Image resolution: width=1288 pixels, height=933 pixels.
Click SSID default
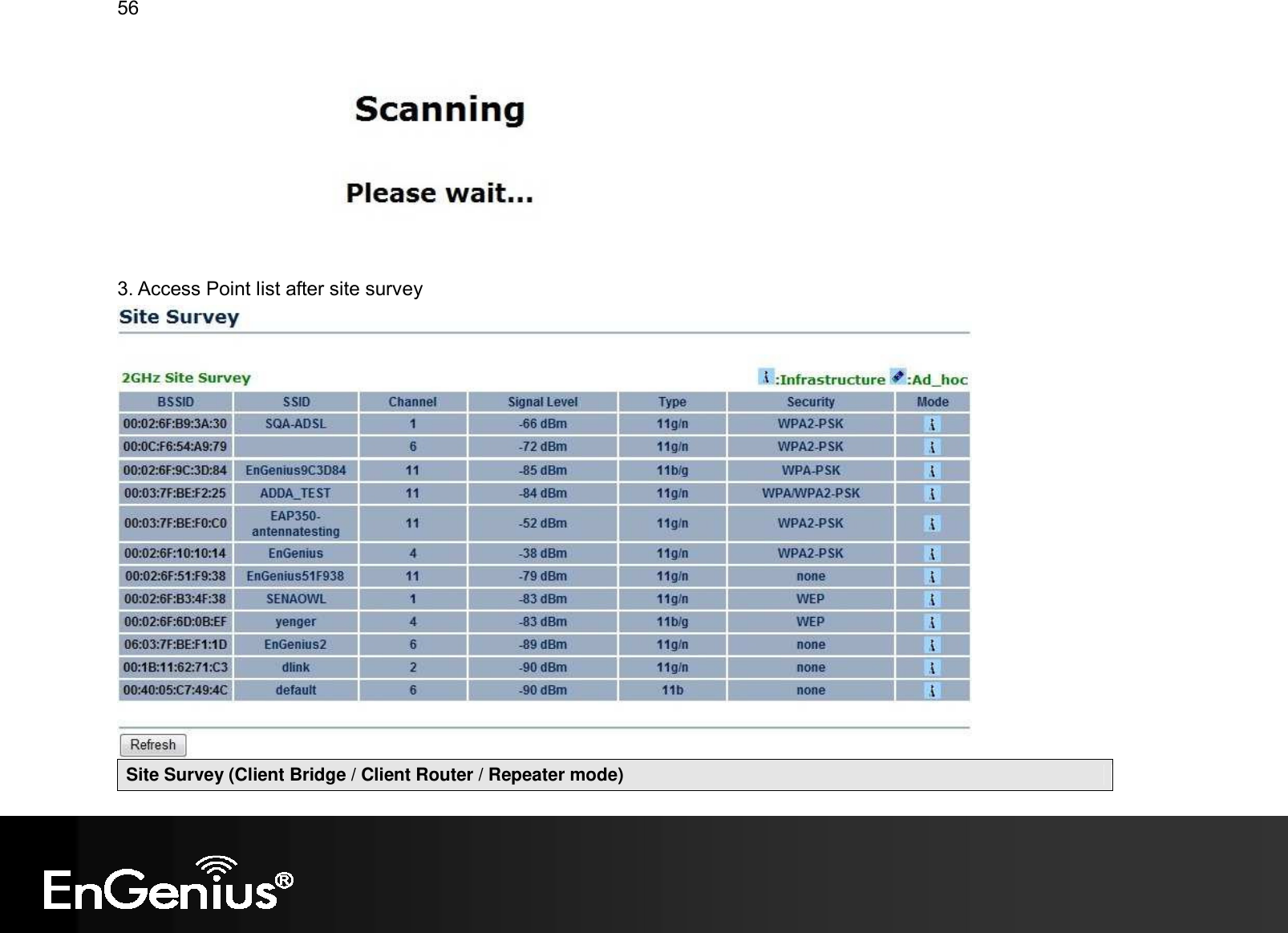[x=296, y=690]
